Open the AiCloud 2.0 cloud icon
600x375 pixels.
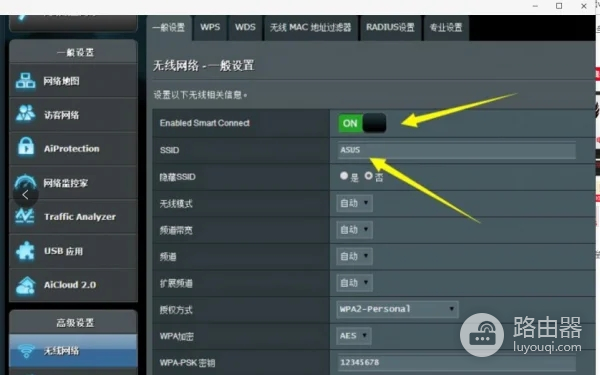pyautogui.click(x=25, y=285)
